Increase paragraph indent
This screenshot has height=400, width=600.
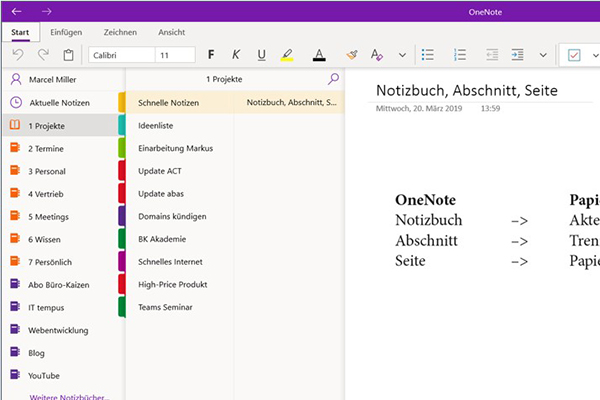tap(517, 55)
